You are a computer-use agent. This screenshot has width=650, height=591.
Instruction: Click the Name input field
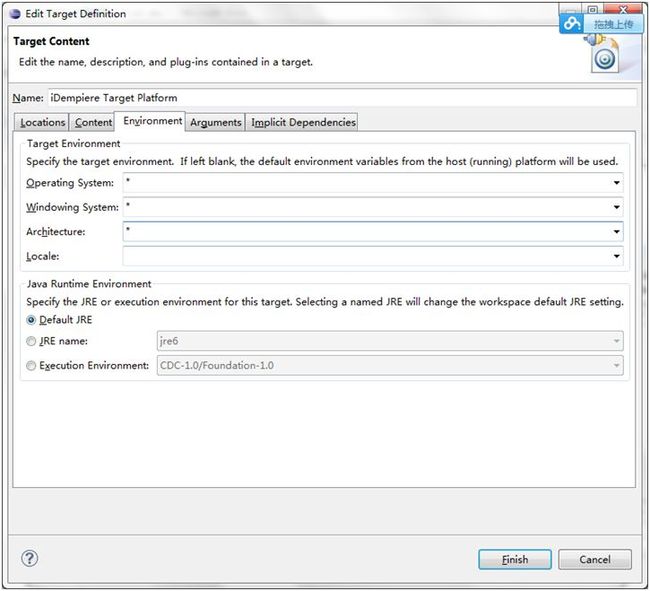click(x=342, y=98)
